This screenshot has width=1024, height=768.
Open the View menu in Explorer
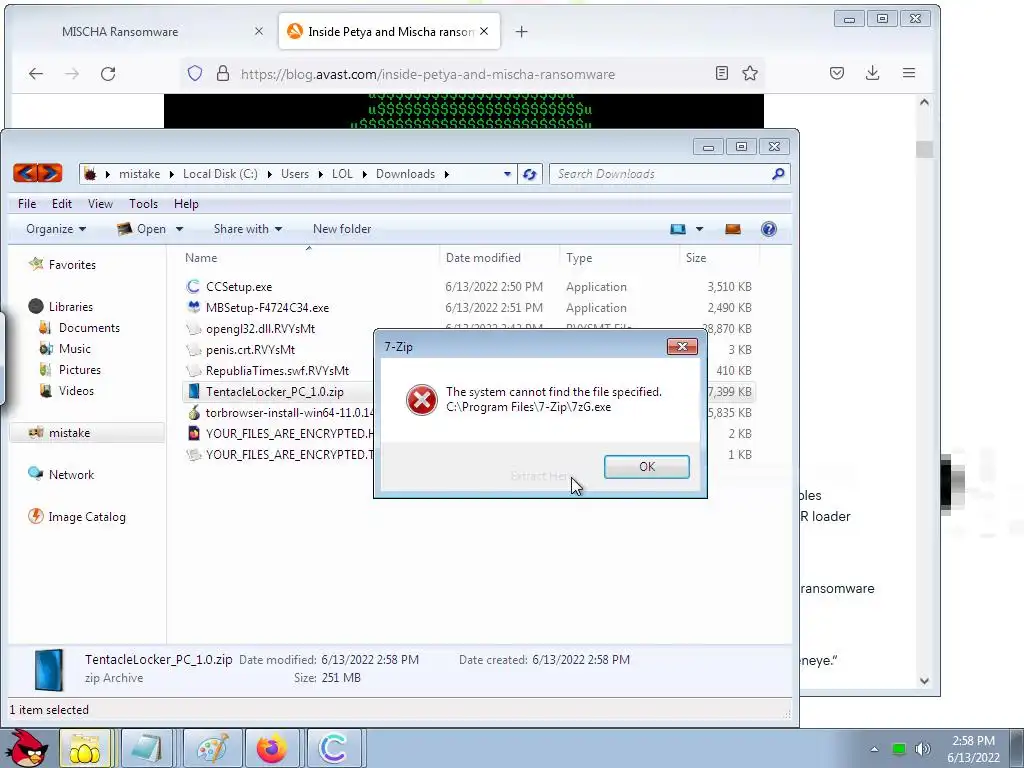click(x=100, y=204)
